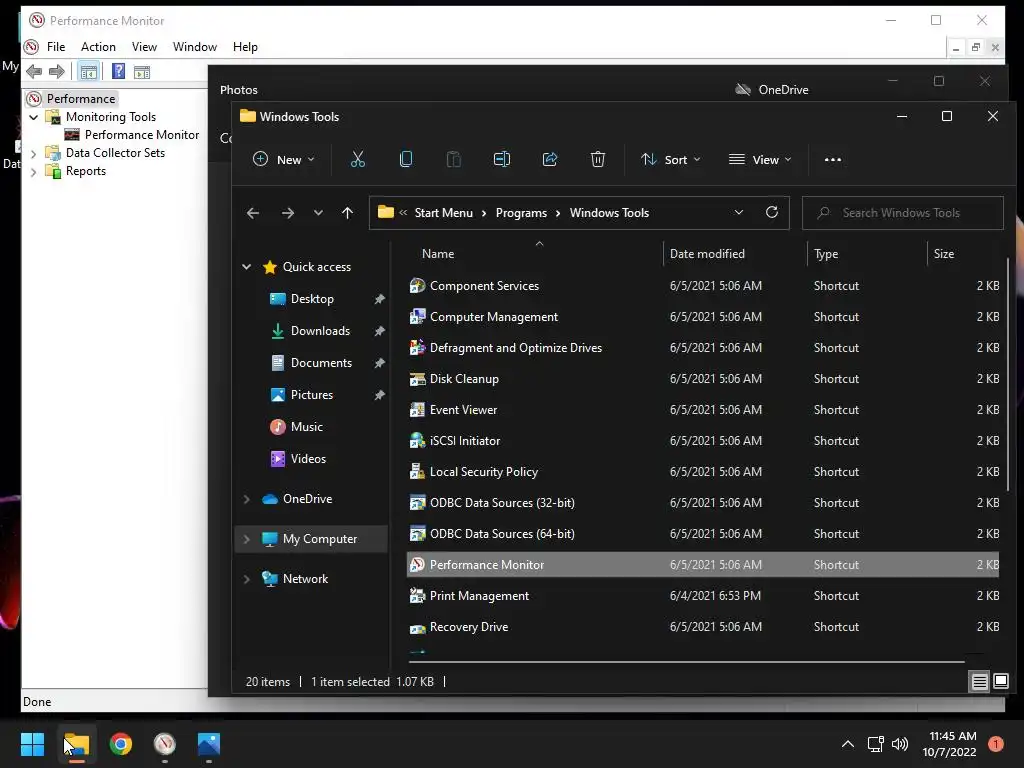Image resolution: width=1024 pixels, height=768 pixels.
Task: Open the New item dropdown
Action: (284, 159)
